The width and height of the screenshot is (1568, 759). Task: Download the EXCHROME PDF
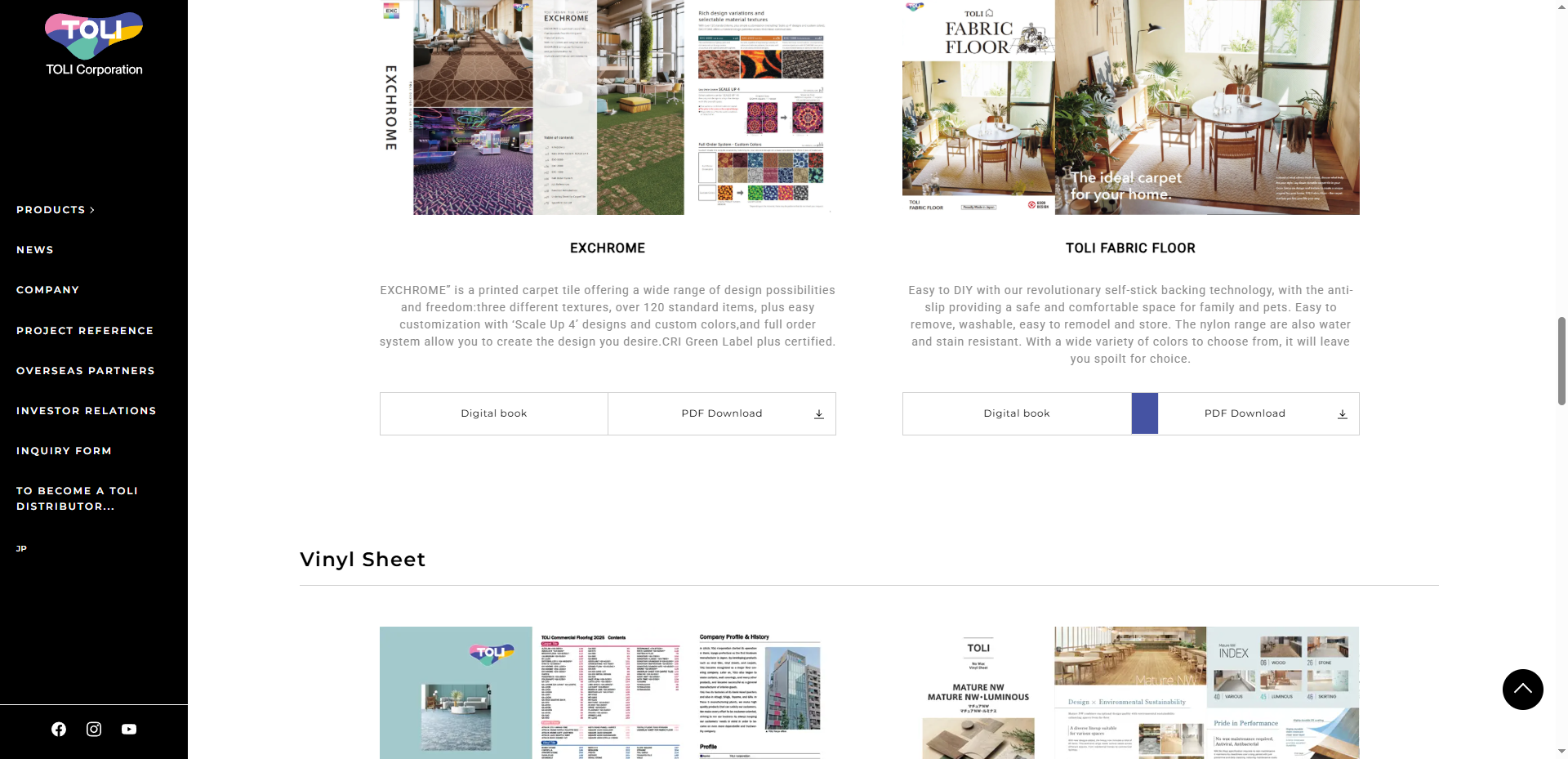pyautogui.click(x=722, y=413)
